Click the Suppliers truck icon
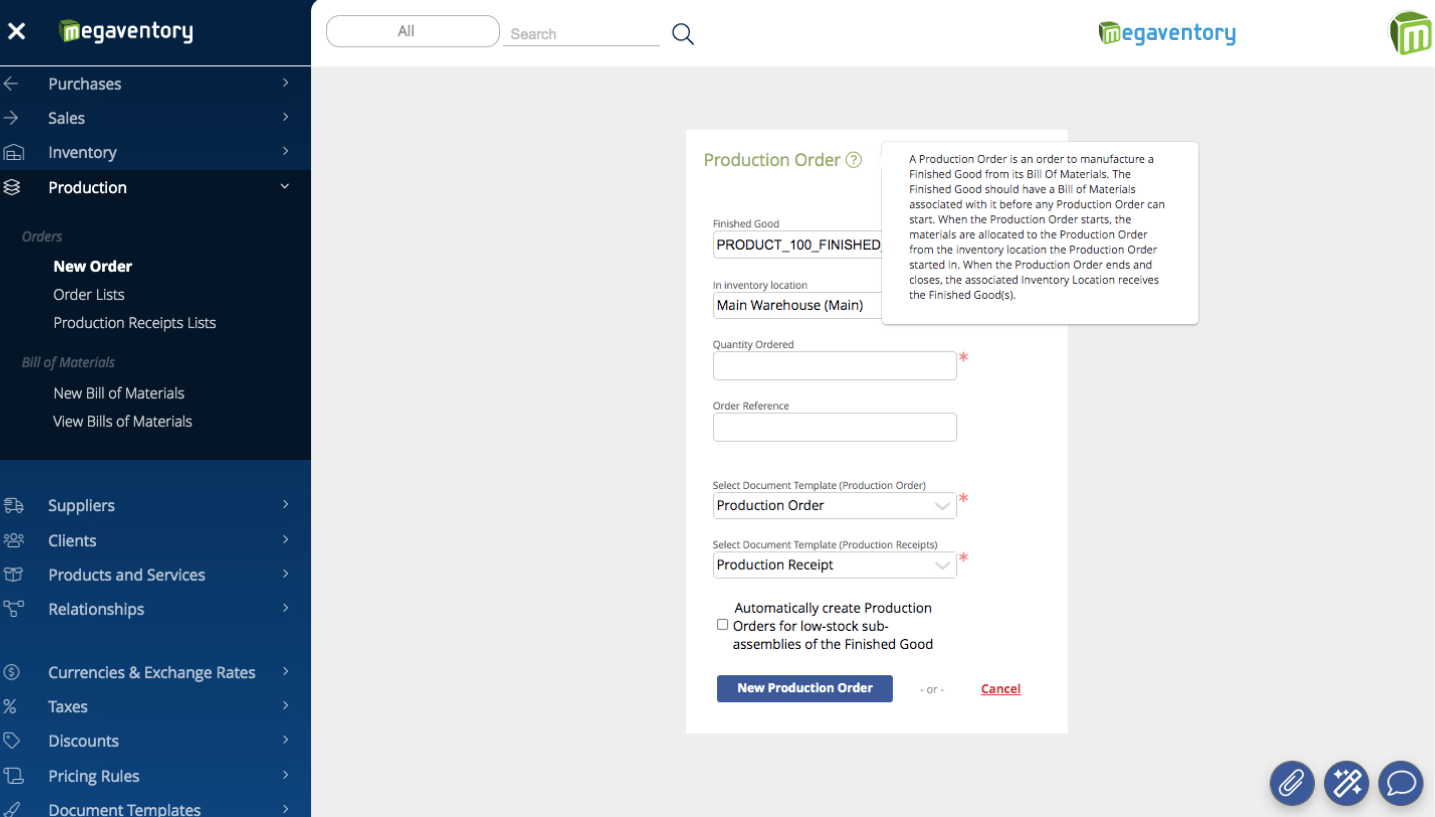 [x=13, y=505]
